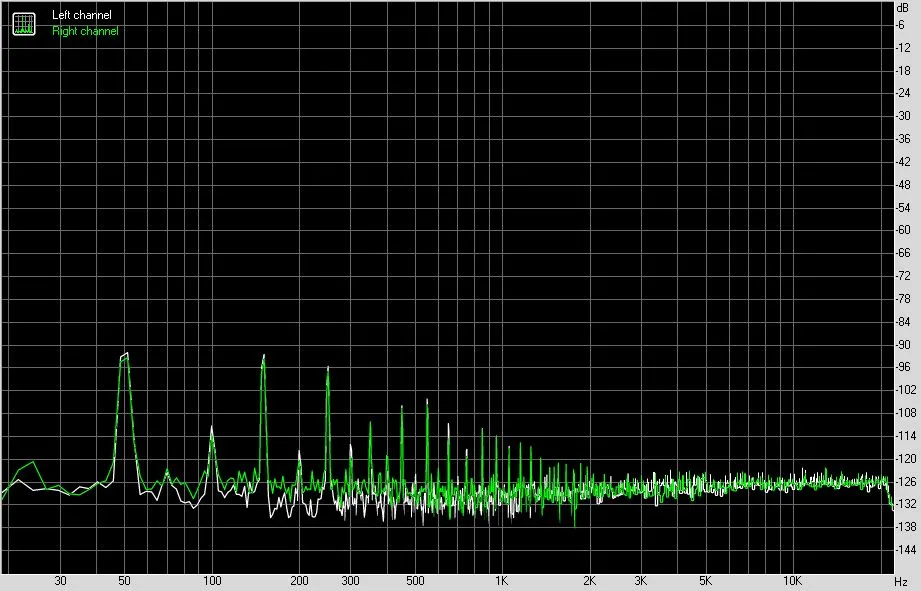Click the 150 Hz harmonic peak tip

click(264, 356)
